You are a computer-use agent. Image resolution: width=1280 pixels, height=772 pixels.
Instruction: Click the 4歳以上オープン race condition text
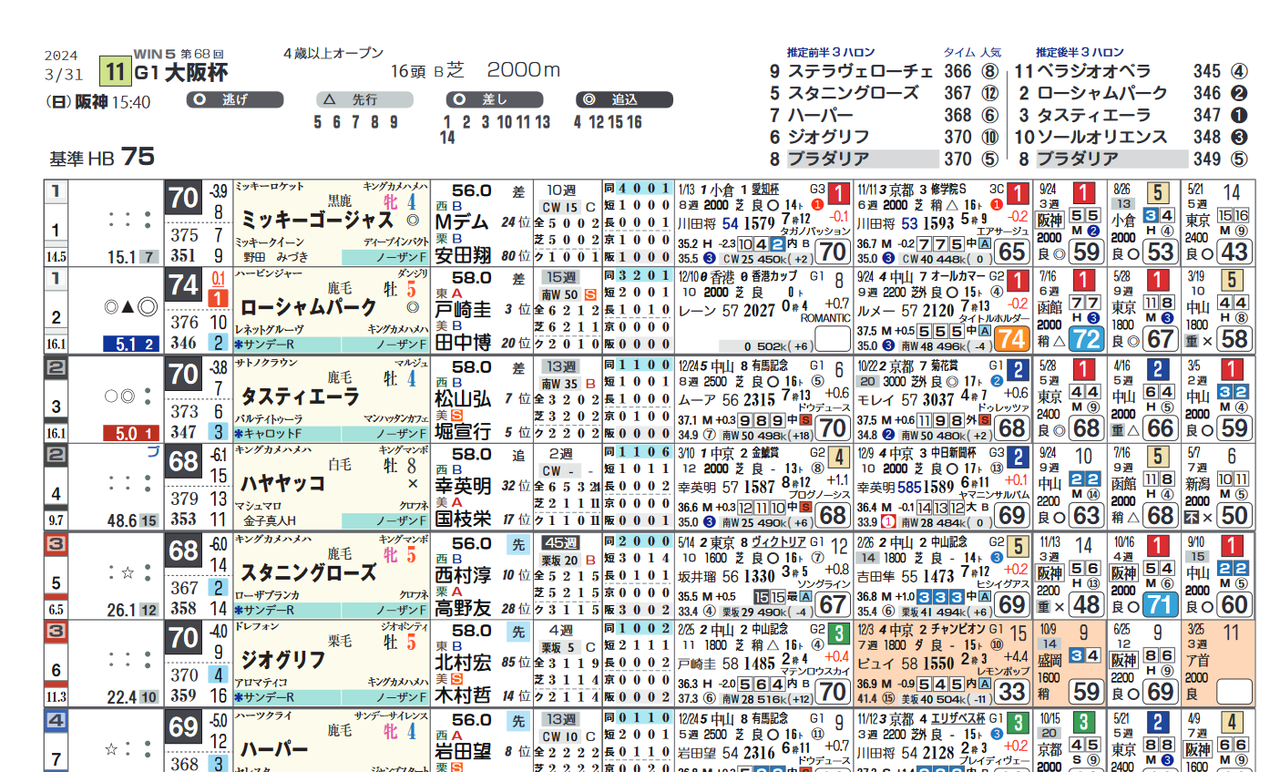tap(333, 53)
